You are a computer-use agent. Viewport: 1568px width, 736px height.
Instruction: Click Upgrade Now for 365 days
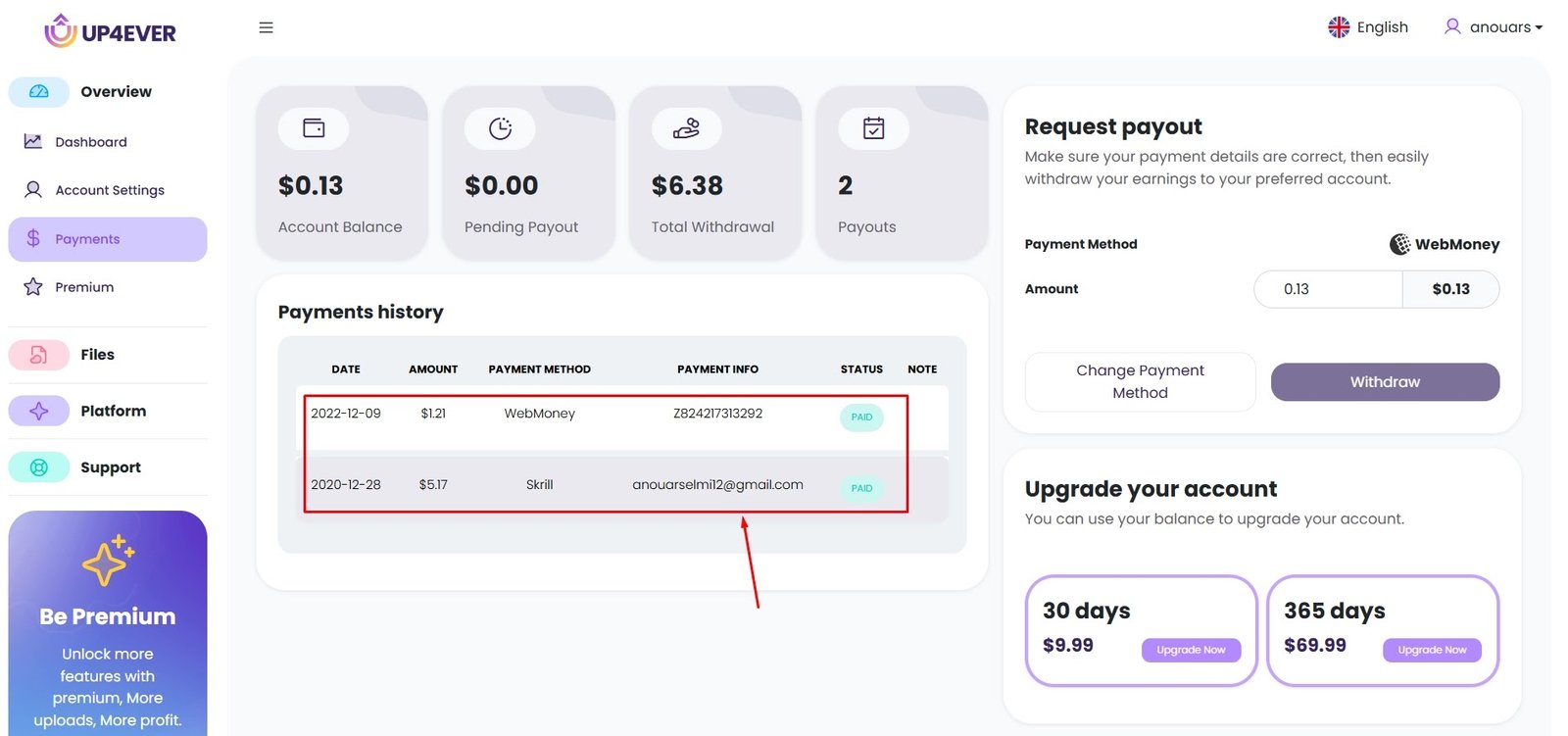[1432, 650]
